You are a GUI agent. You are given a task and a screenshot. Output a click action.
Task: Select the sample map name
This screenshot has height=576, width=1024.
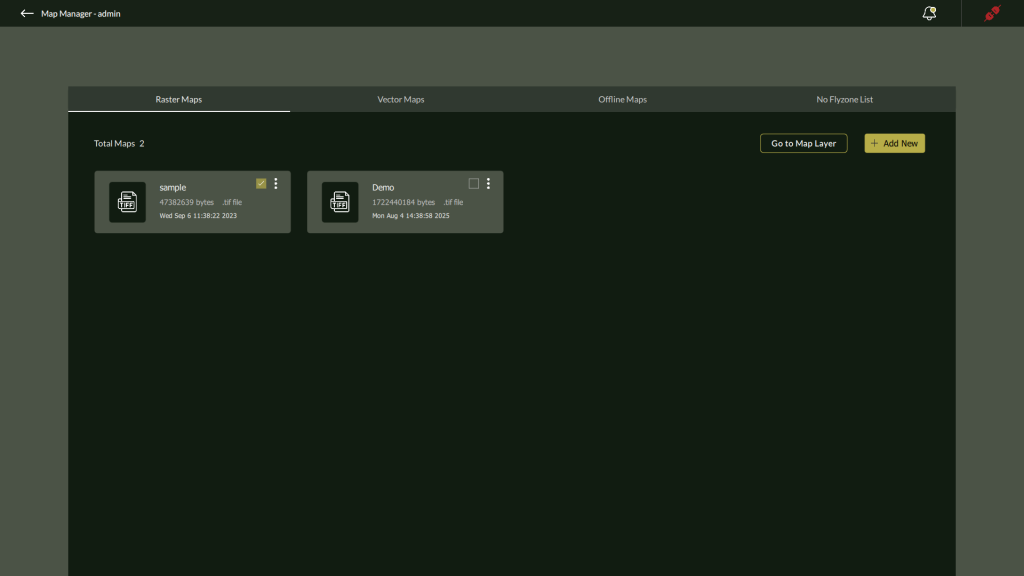pos(172,187)
